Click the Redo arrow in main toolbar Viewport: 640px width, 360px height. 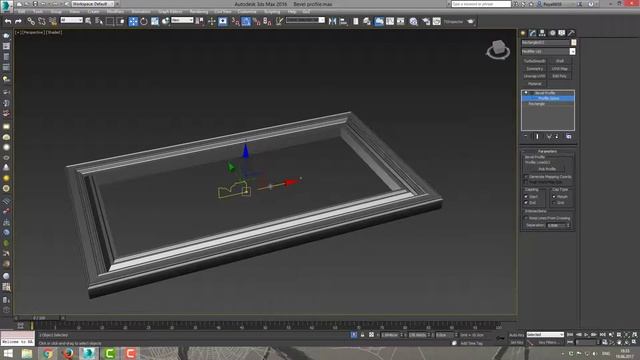pyautogui.click(x=18, y=21)
